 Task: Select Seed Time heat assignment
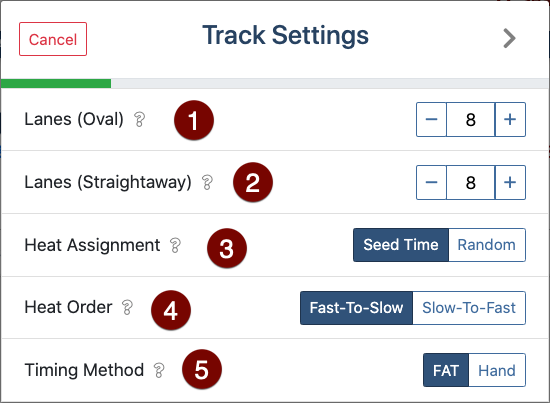(401, 245)
